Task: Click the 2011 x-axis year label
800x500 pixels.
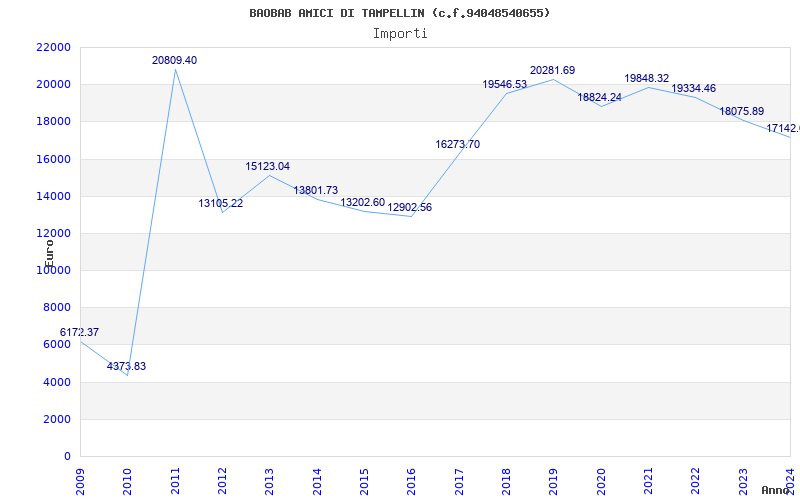Action: click(175, 482)
